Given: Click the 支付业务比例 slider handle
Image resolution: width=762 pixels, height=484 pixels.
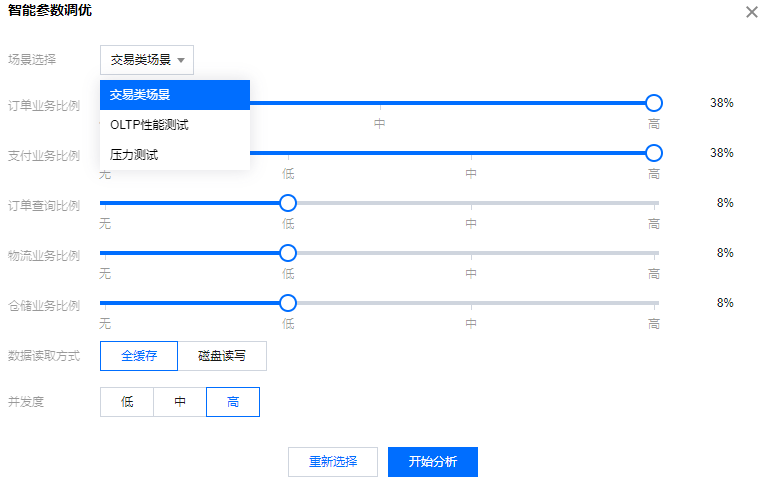Looking at the screenshot, I should (x=654, y=153).
